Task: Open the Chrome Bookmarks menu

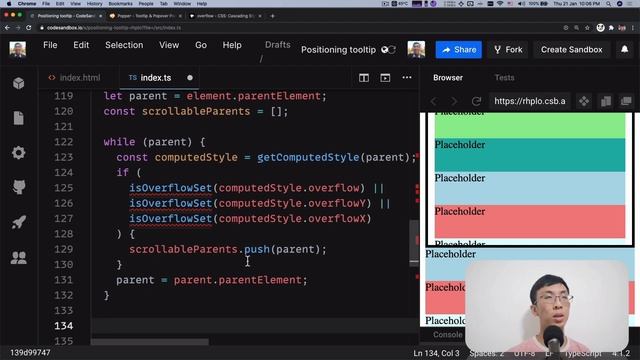Action: [120, 4]
